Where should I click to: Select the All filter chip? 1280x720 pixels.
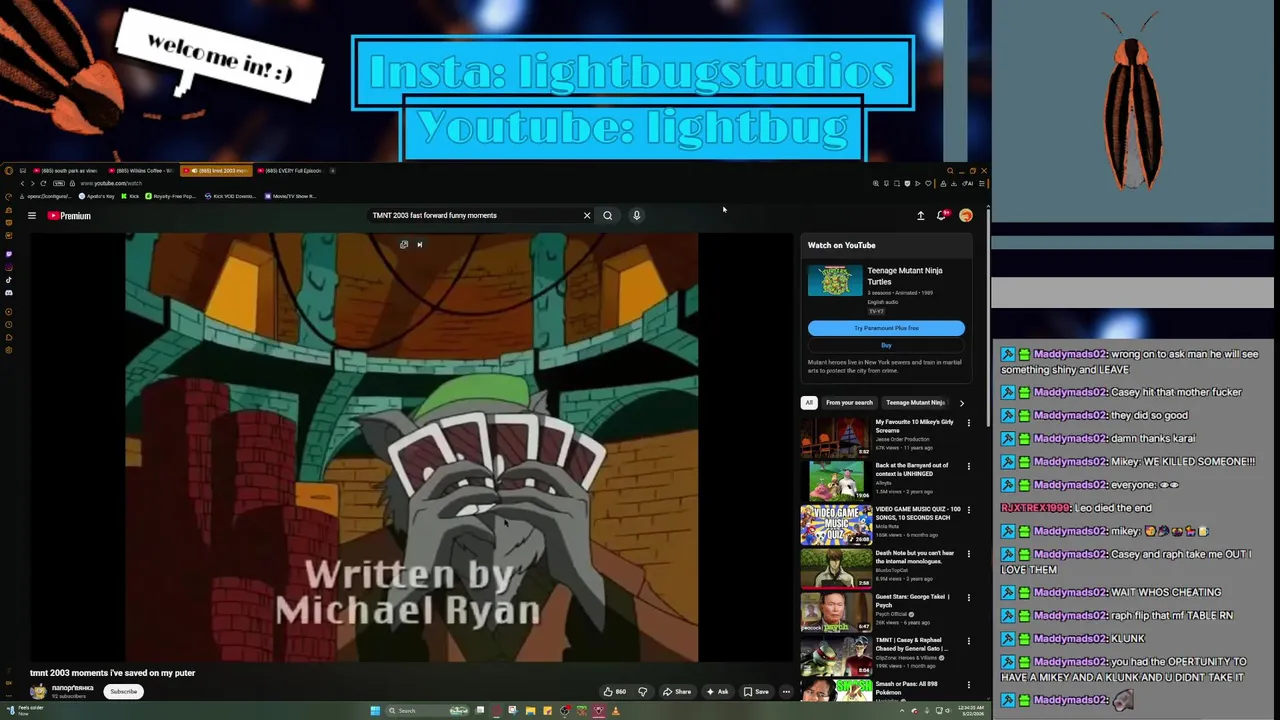pos(809,403)
